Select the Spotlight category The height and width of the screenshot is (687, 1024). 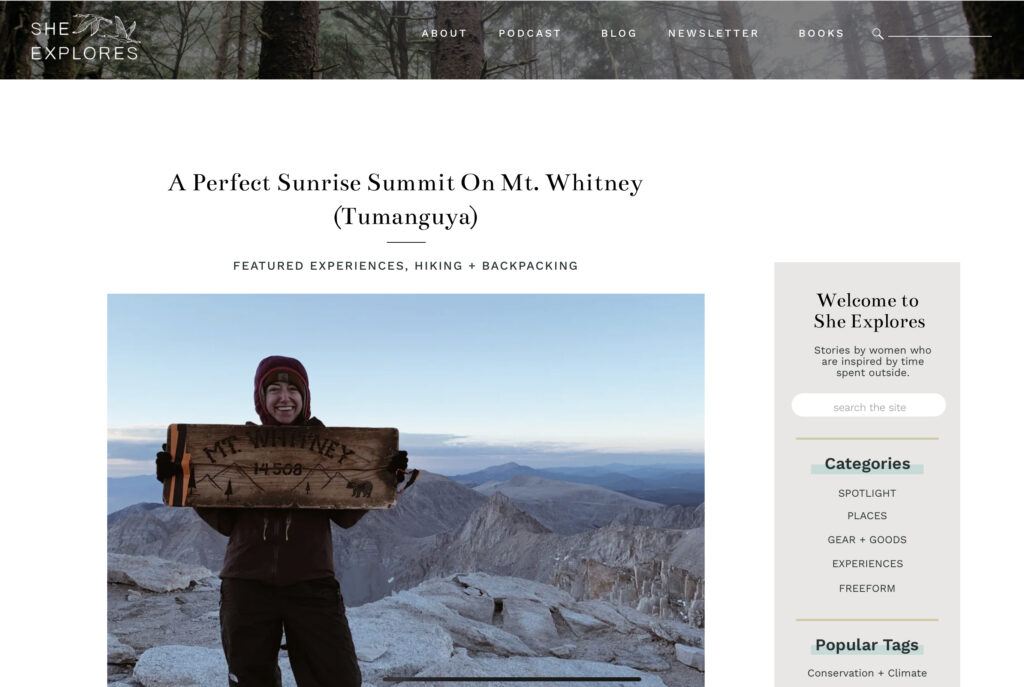(867, 493)
